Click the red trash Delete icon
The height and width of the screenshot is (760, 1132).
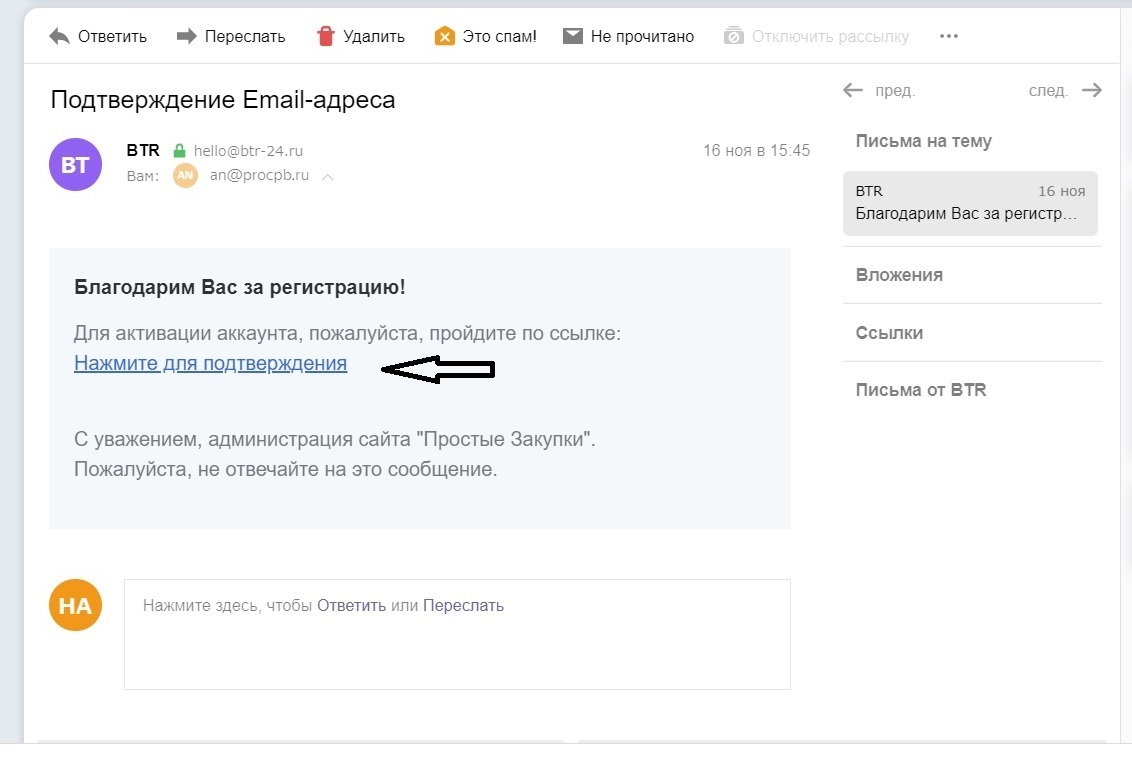pyautogui.click(x=326, y=36)
